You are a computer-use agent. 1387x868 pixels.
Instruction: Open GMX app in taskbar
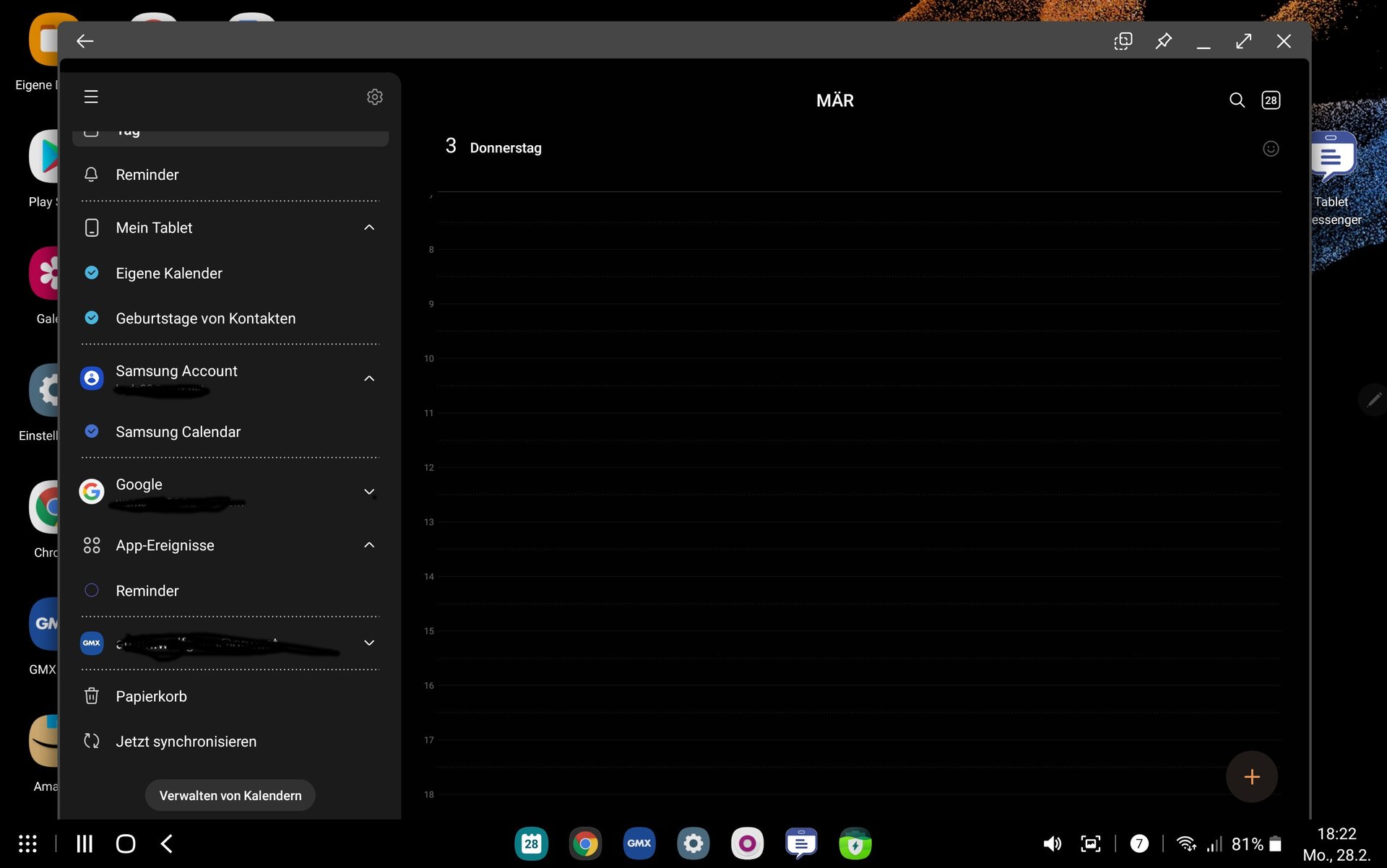point(639,843)
